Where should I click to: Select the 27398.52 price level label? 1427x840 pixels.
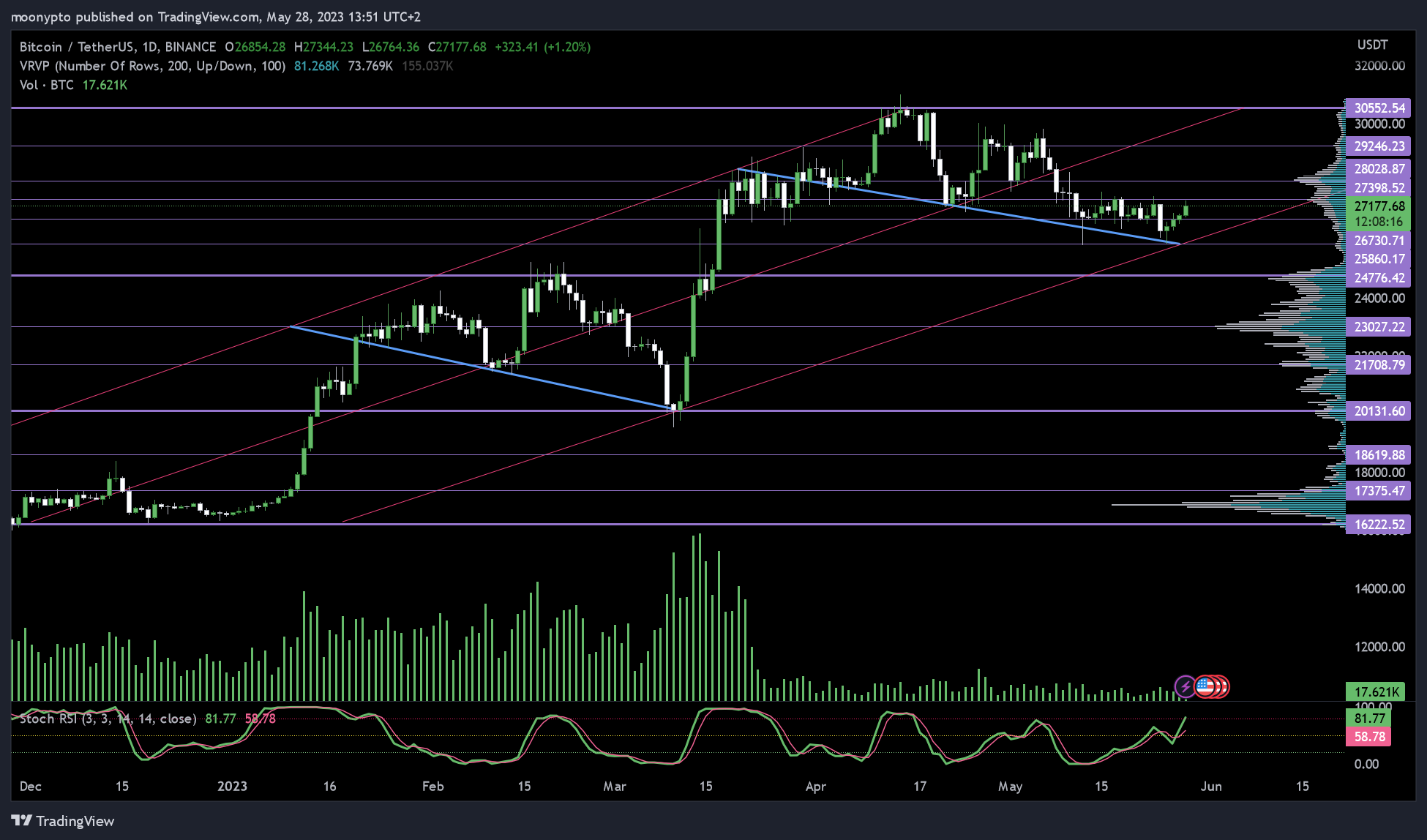point(1379,187)
